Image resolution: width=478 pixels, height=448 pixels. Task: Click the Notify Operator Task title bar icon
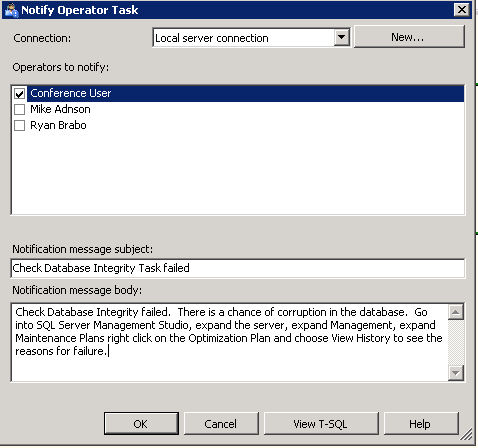(x=11, y=10)
